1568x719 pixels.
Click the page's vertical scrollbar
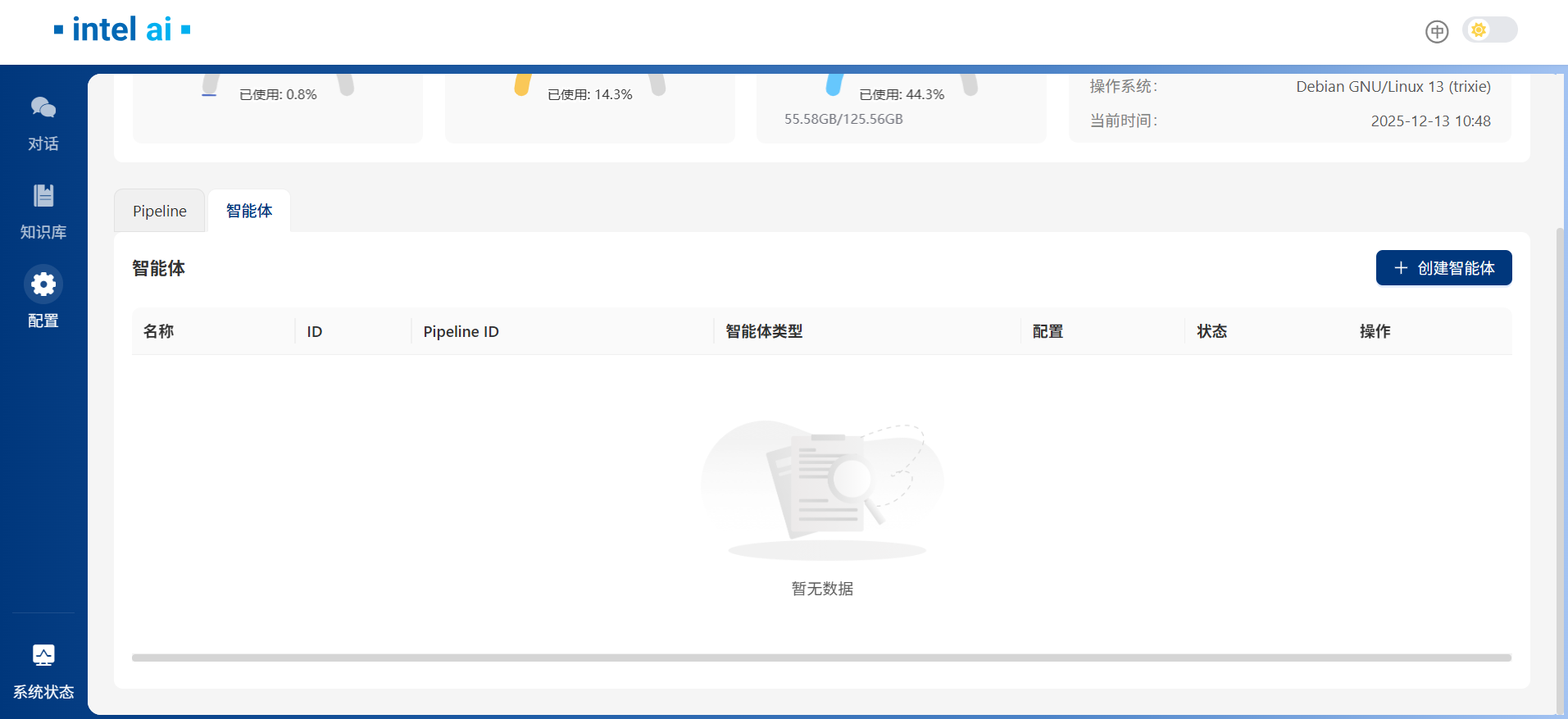pos(1559,467)
